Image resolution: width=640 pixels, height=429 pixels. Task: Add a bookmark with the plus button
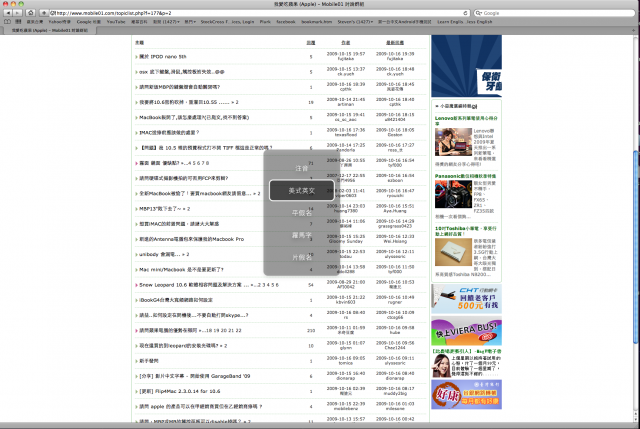[44, 13]
